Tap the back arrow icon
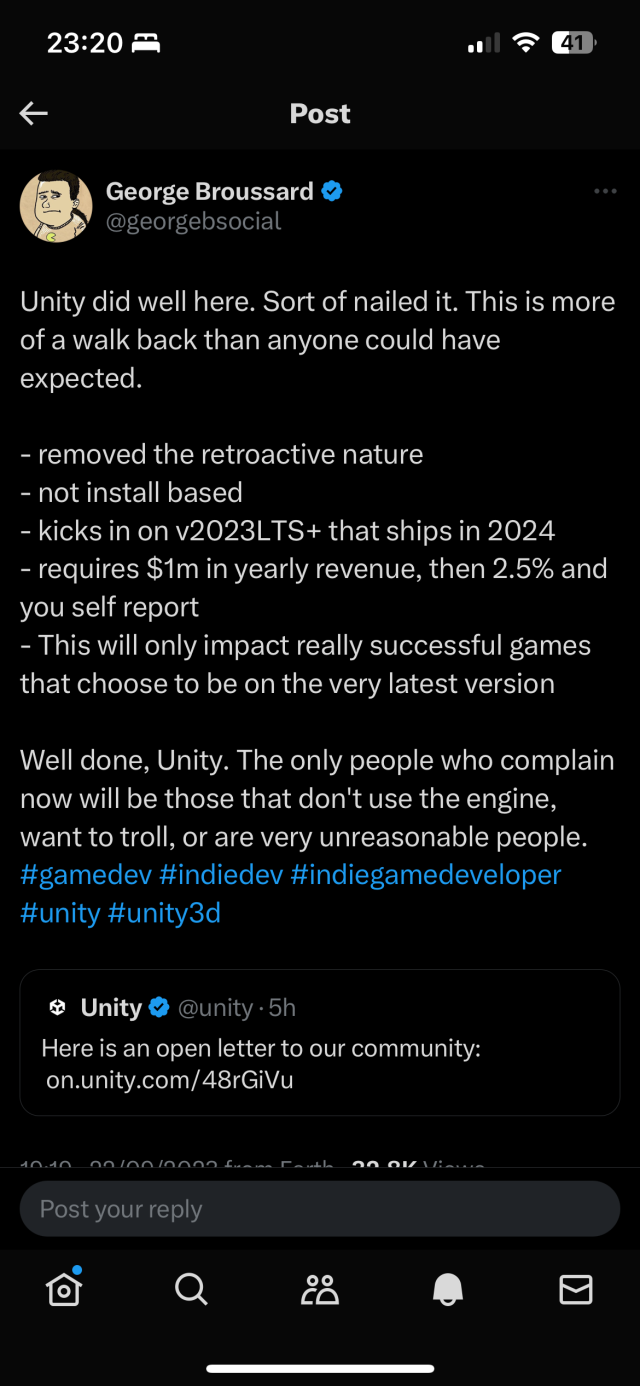 34,114
